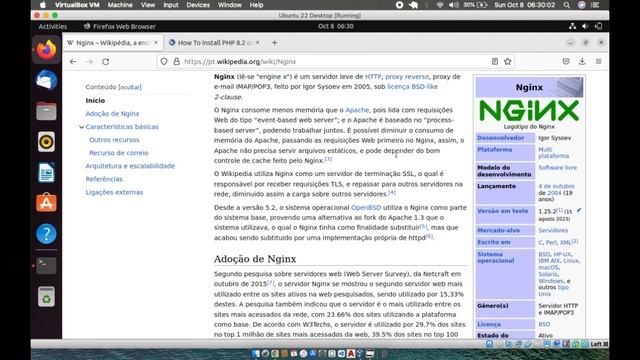This screenshot has width=640, height=360.
Task: Reload the Wikipedia page
Action: point(106,62)
